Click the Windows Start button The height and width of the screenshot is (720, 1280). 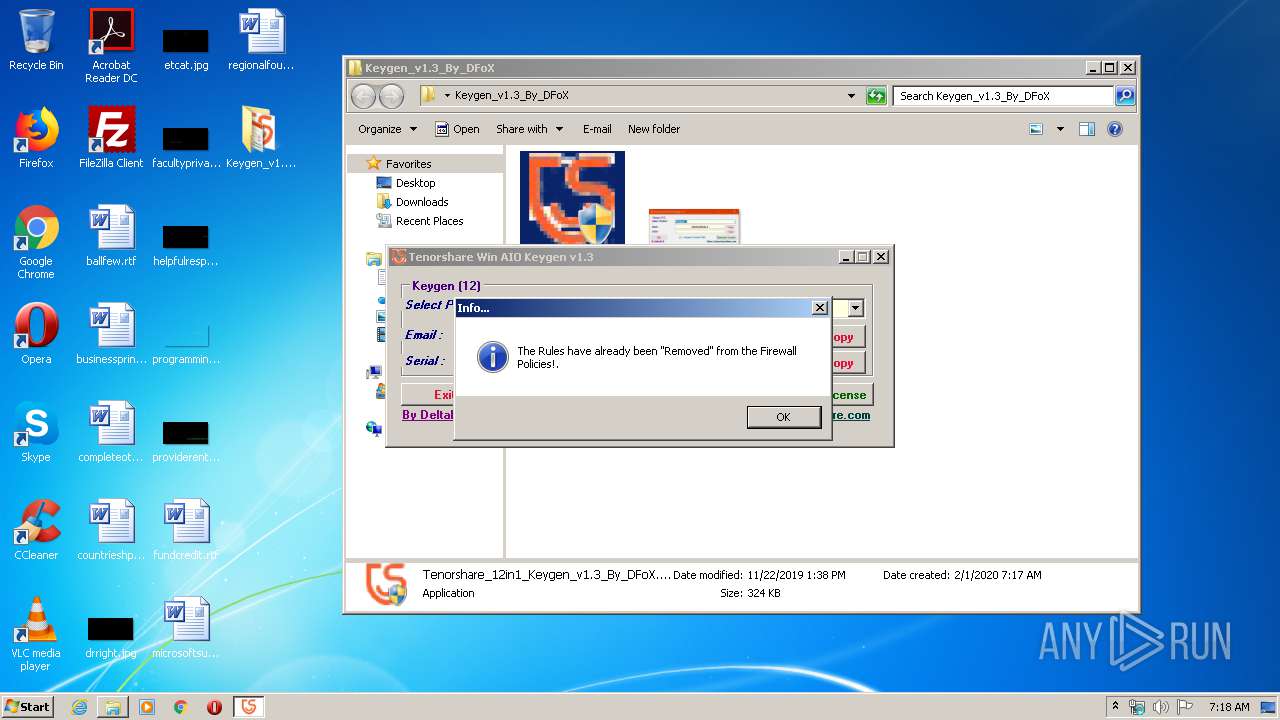tap(27, 707)
